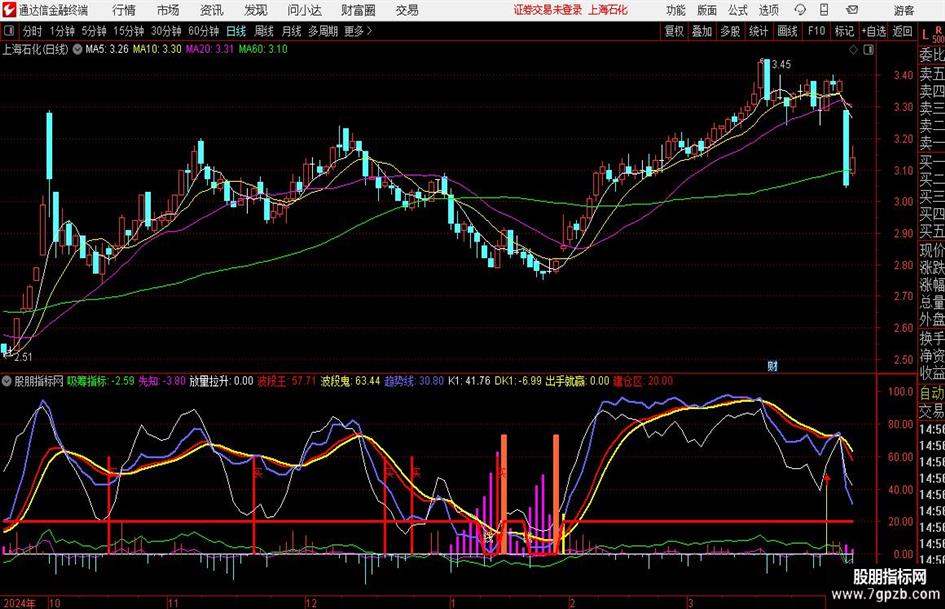This screenshot has height=609, width=945.
Task: Click the 趋势线: 30.80 label
Action: 414,381
